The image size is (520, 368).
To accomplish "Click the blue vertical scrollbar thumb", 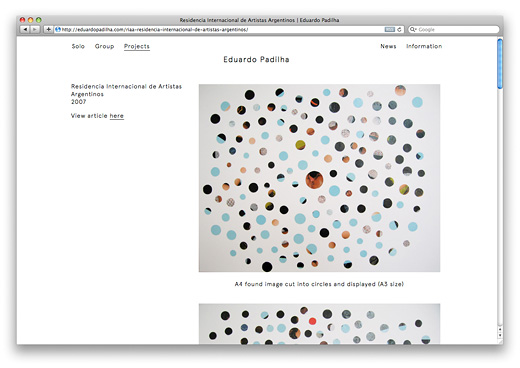I will pos(500,63).
